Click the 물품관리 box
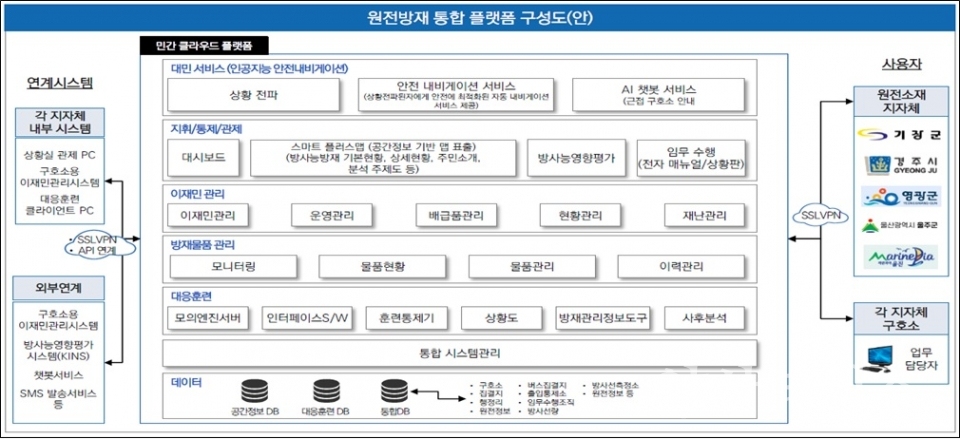This screenshot has width=960, height=439. click(x=532, y=267)
